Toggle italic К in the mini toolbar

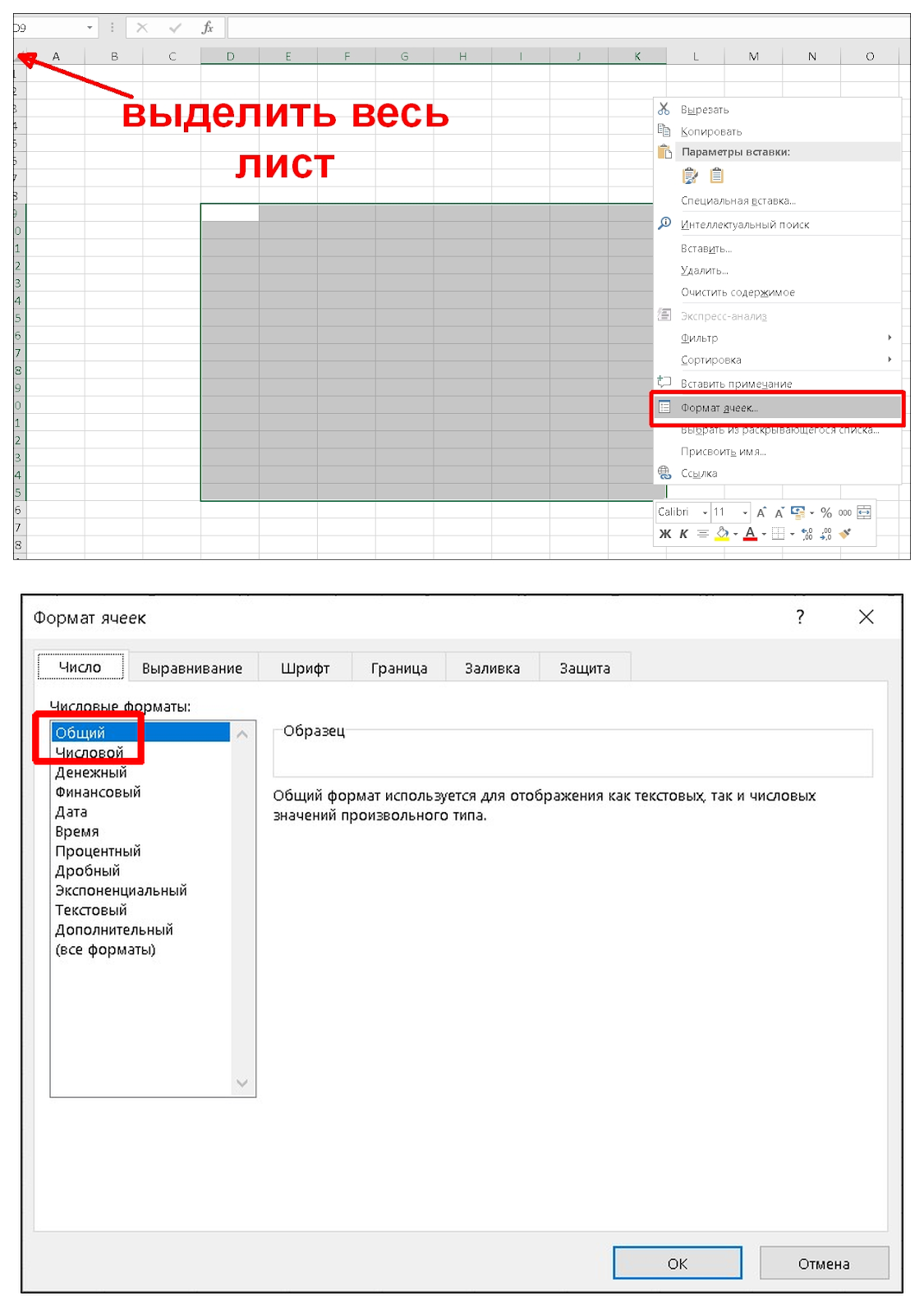pos(683,534)
